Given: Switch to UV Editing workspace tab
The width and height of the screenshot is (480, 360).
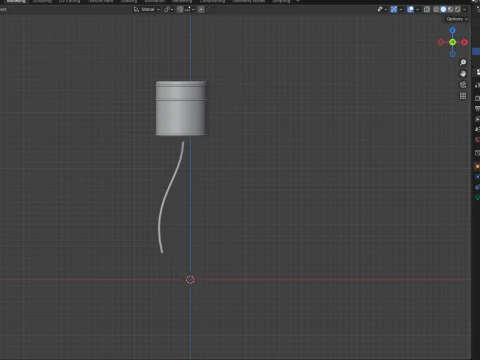Looking at the screenshot, I should pos(70,1).
